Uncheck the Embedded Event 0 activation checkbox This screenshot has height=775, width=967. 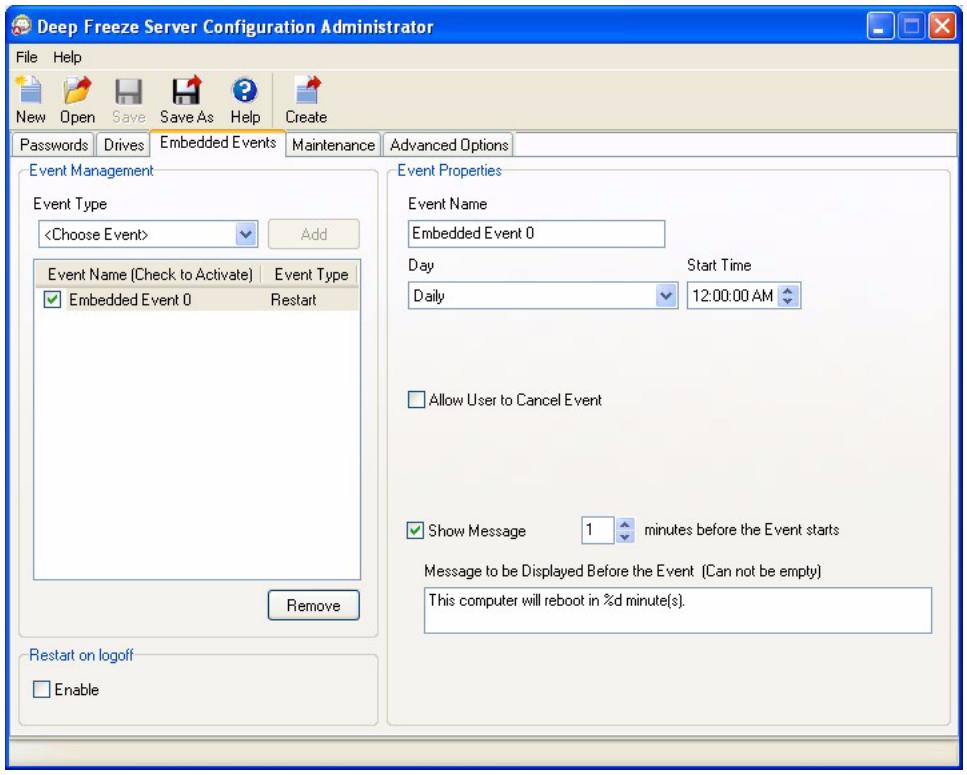click(52, 300)
